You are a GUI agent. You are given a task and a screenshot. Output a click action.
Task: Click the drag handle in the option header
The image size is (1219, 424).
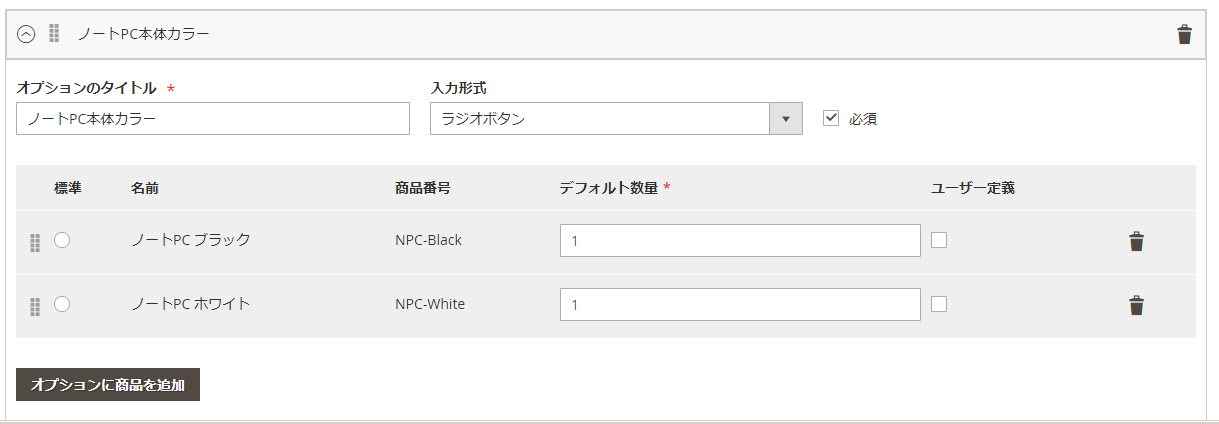click(x=54, y=34)
